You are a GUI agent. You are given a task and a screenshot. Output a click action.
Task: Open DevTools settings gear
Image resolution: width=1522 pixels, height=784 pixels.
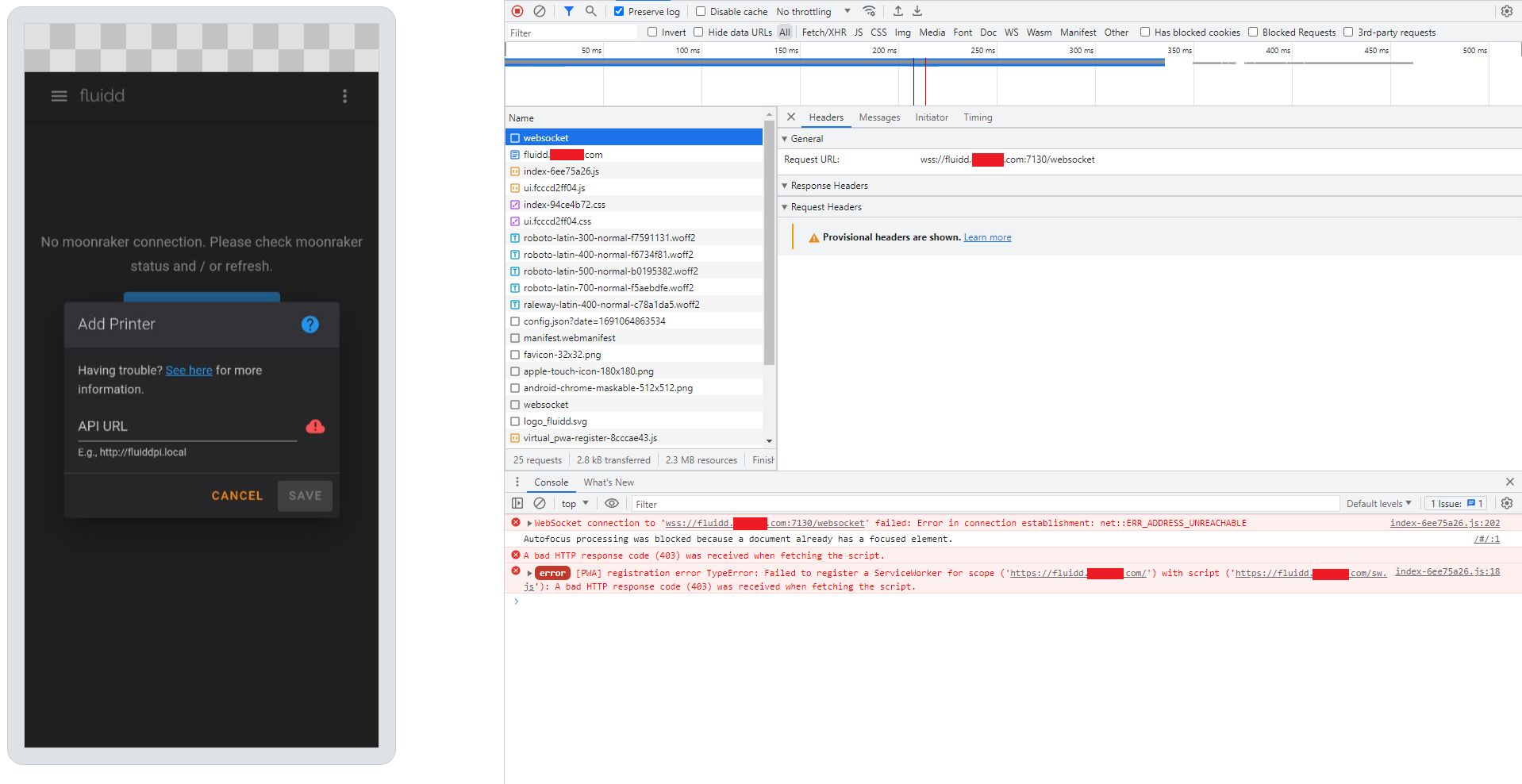[x=1506, y=10]
